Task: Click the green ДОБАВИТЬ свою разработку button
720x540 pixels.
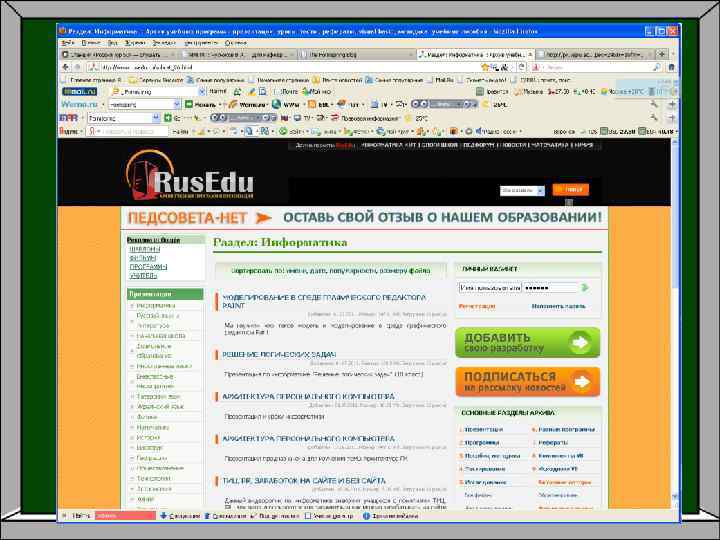Action: pyautogui.click(x=528, y=343)
